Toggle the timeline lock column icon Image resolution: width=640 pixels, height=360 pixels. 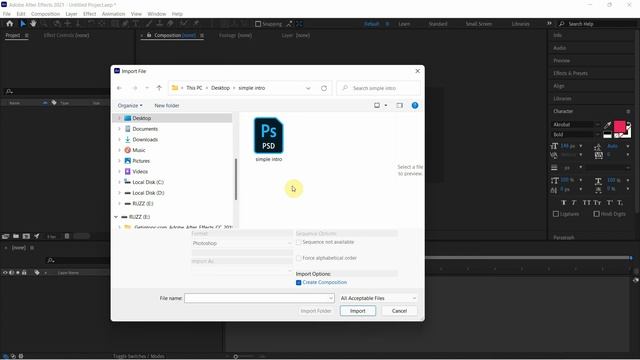[24, 273]
